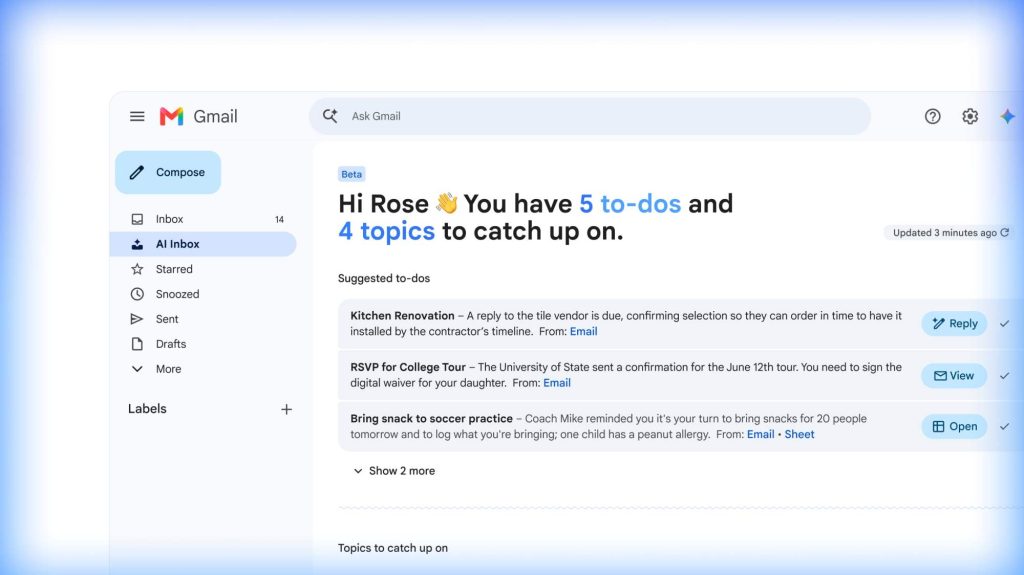Open the Snoozed folder
This screenshot has width=1024, height=575.
[x=203, y=294]
